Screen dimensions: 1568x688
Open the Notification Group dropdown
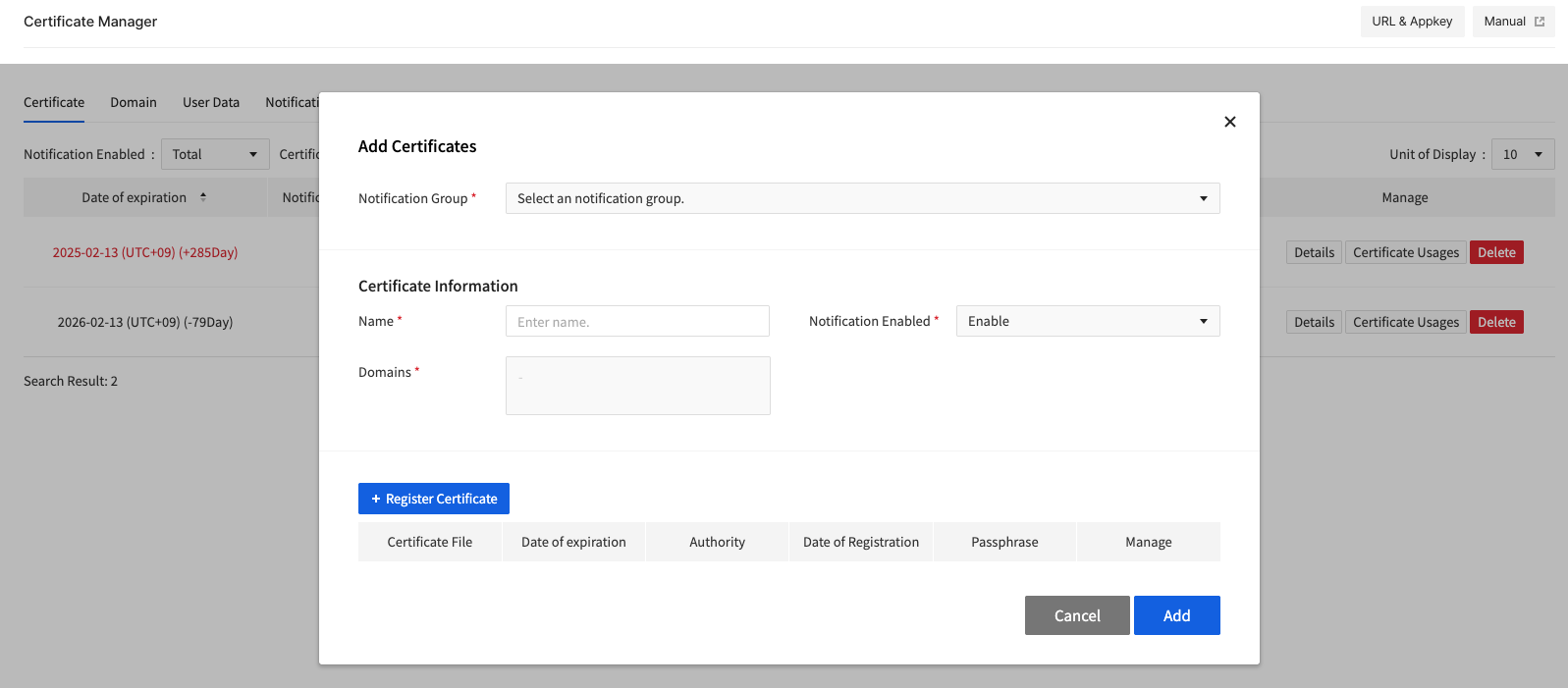(862, 198)
